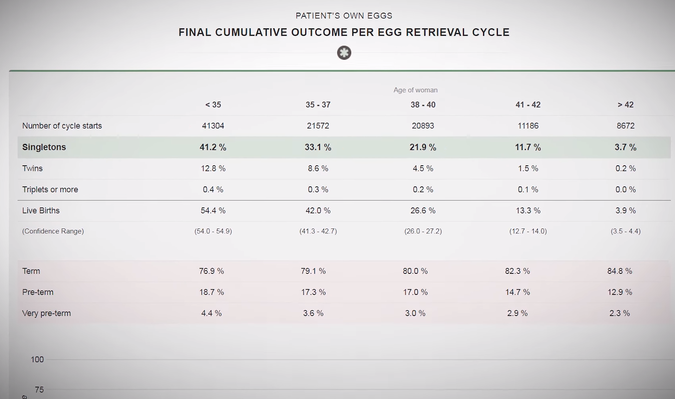Click the Age of woman heading

point(415,90)
